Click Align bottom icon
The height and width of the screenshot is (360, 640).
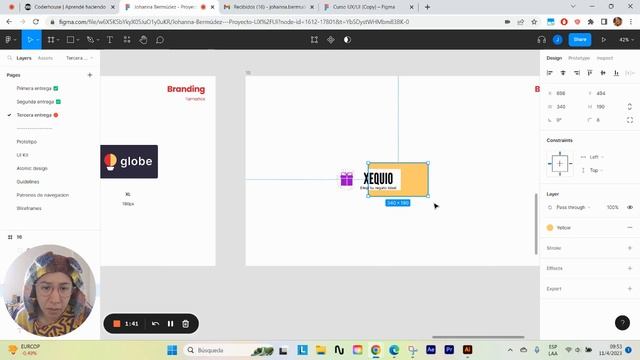coord(616,73)
